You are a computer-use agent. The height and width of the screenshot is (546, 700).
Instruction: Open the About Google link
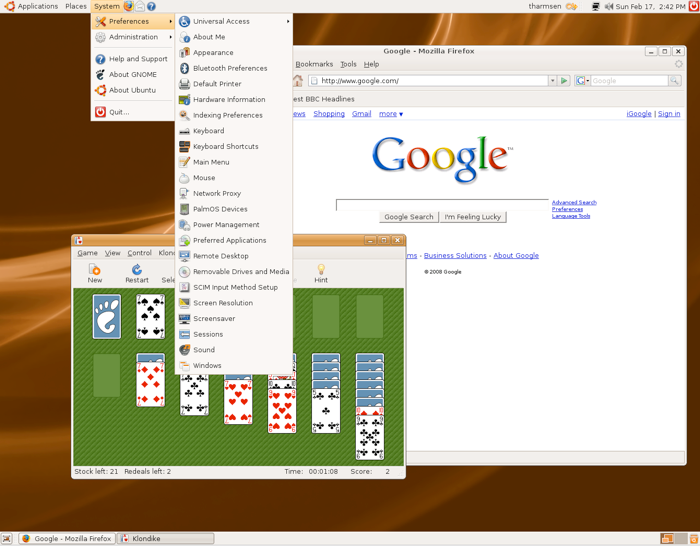pos(516,255)
